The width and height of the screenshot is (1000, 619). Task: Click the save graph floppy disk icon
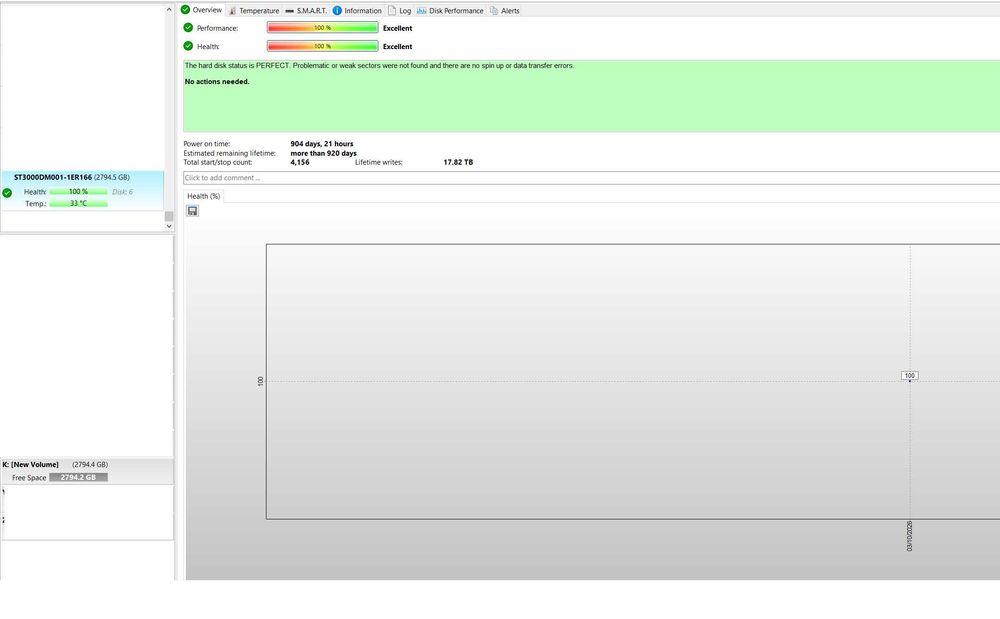tap(193, 211)
